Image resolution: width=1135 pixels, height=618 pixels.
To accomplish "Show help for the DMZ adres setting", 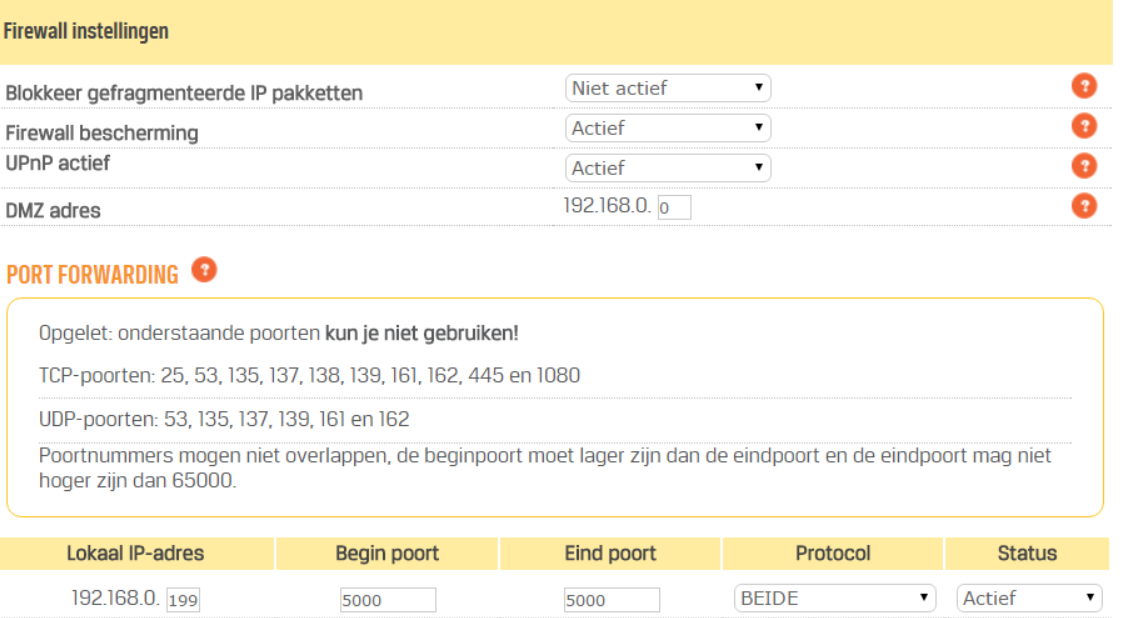I will (1083, 206).
